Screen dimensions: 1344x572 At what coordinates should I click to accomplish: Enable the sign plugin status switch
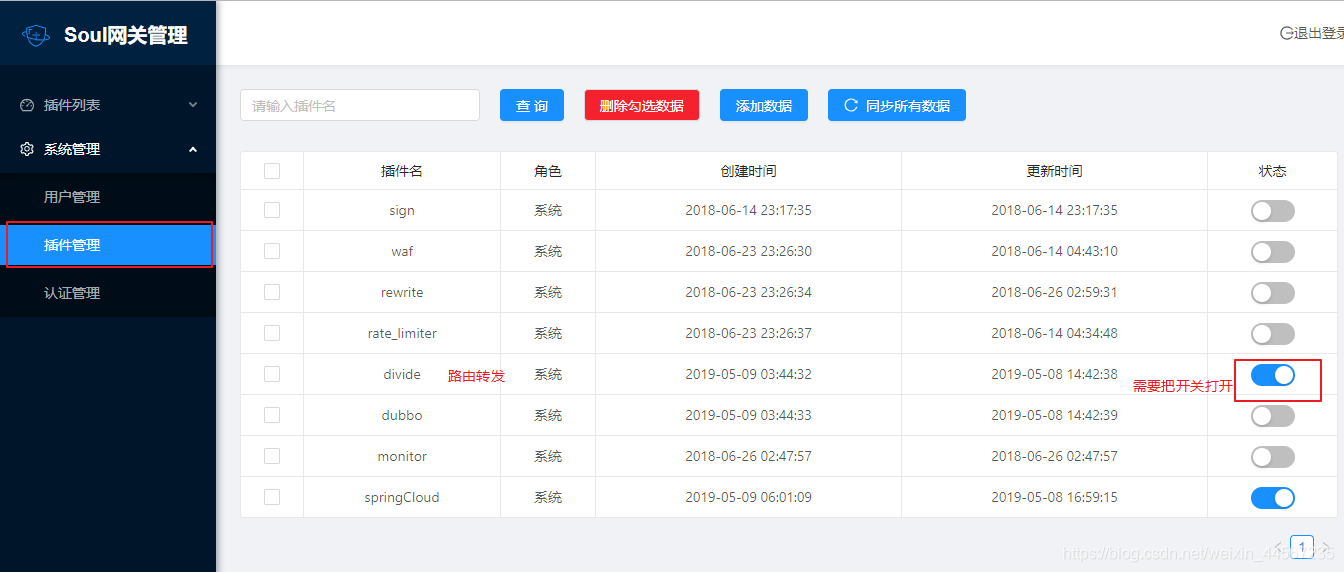pos(1273,211)
